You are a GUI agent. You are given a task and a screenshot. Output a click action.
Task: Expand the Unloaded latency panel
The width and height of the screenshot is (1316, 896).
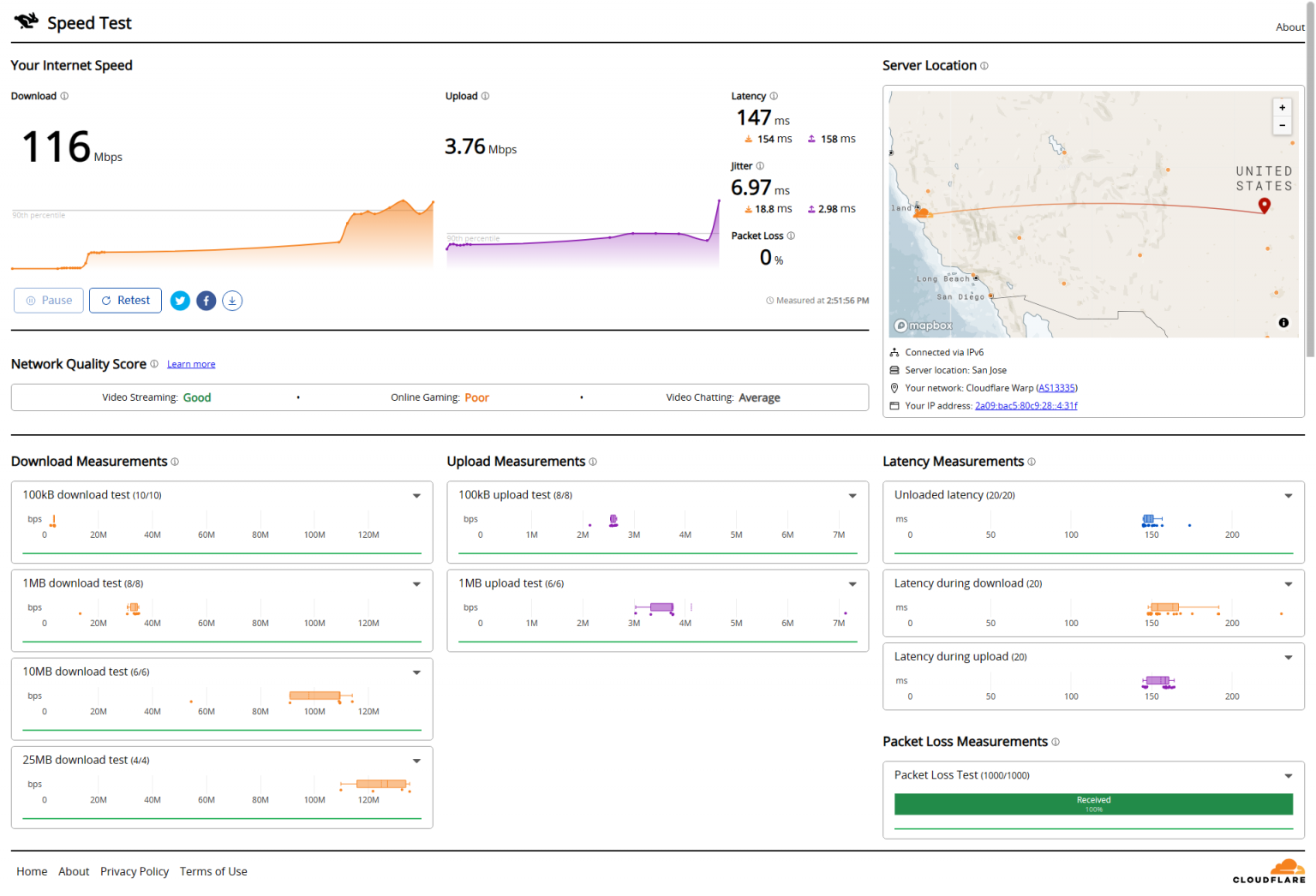click(1288, 496)
